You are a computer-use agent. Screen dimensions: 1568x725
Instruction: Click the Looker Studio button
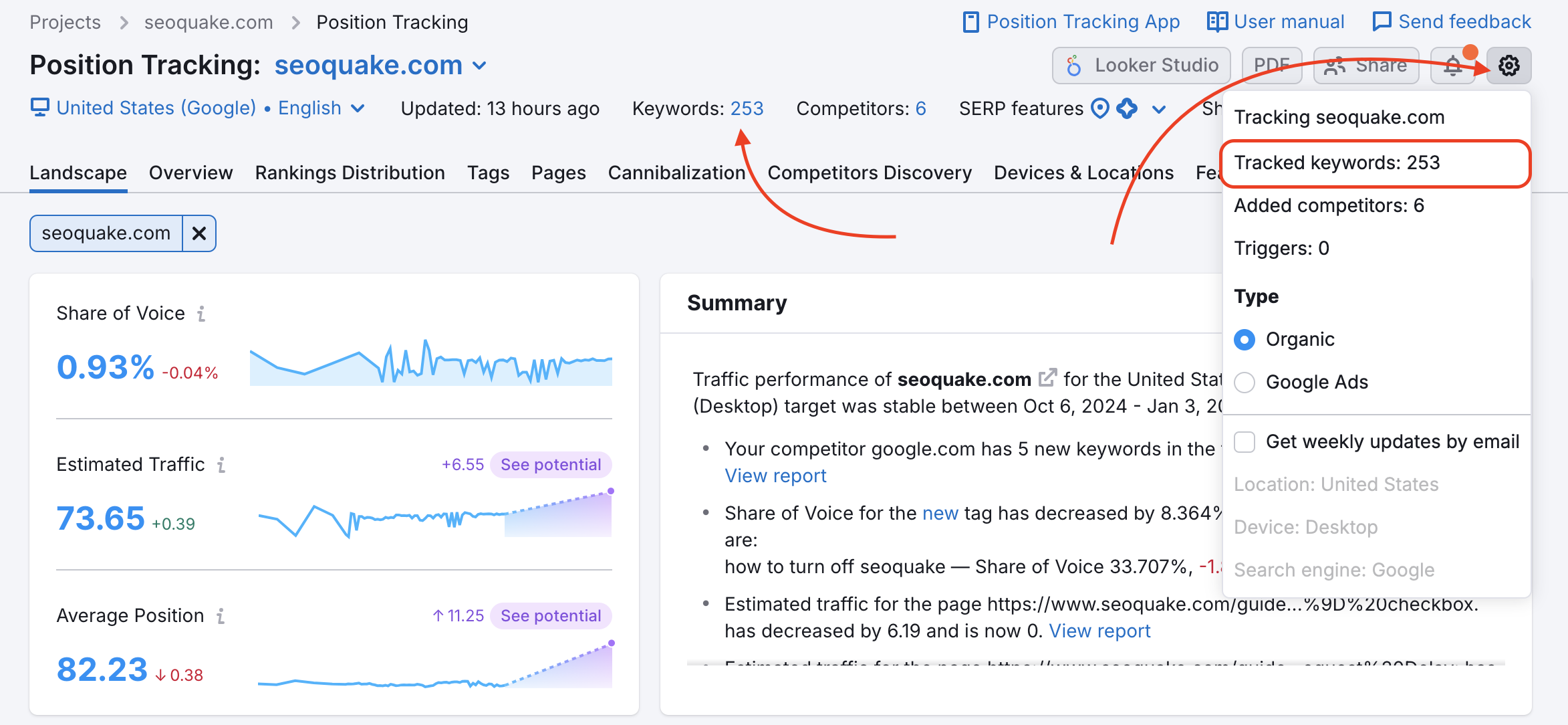coord(1141,66)
